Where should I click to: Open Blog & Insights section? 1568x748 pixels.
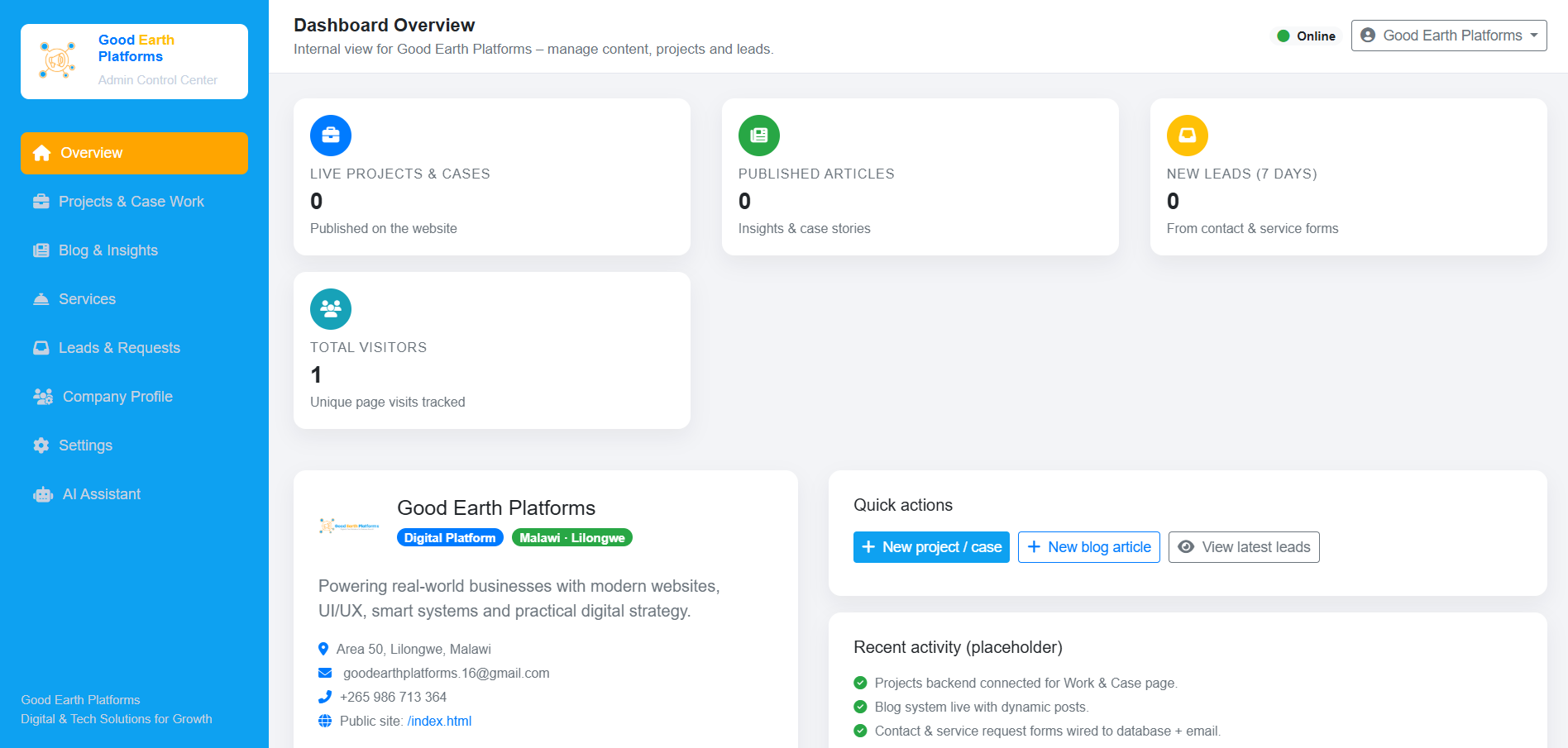point(134,250)
